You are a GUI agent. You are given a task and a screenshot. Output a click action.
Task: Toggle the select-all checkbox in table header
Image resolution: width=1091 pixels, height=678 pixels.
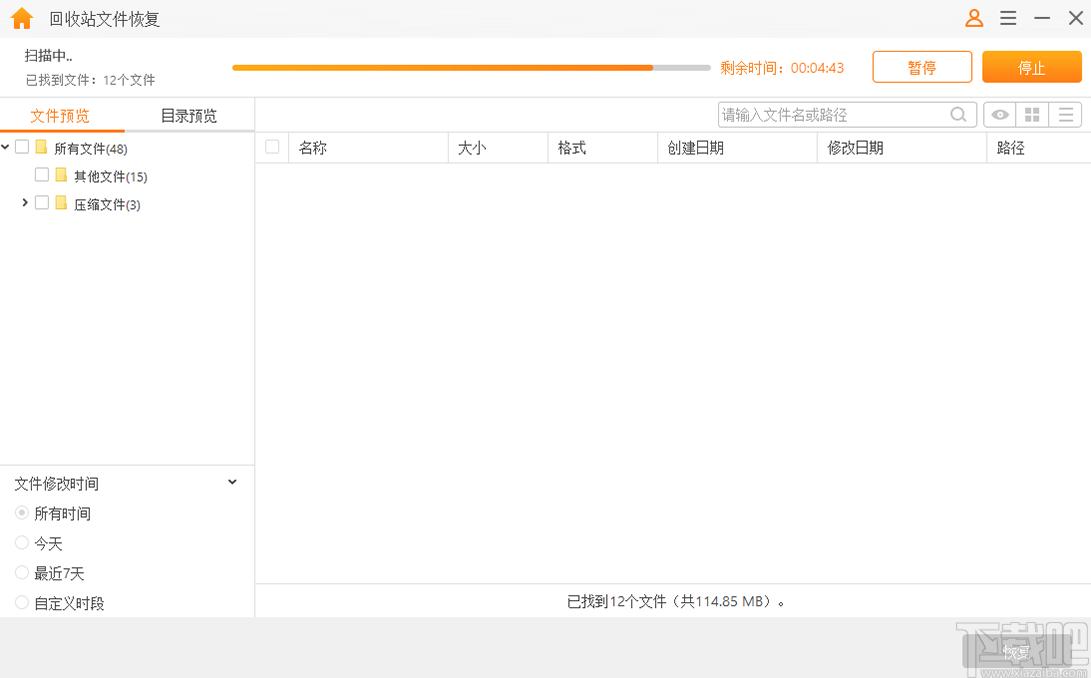pyautogui.click(x=272, y=147)
